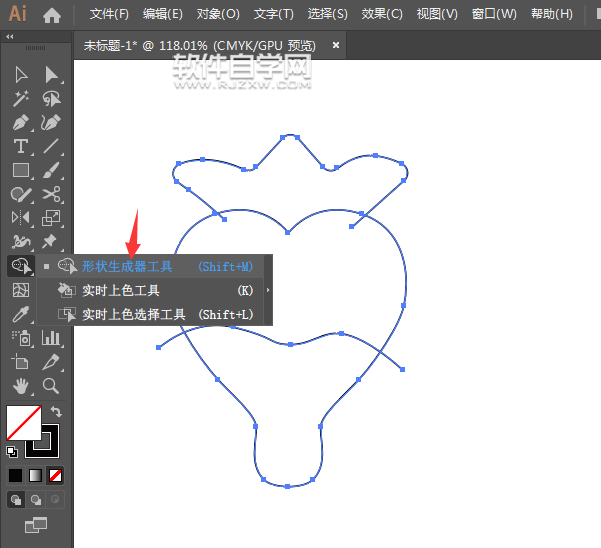Viewport: 601px width, 548px height.
Task: Select the Column Graph tool
Action: (51, 338)
